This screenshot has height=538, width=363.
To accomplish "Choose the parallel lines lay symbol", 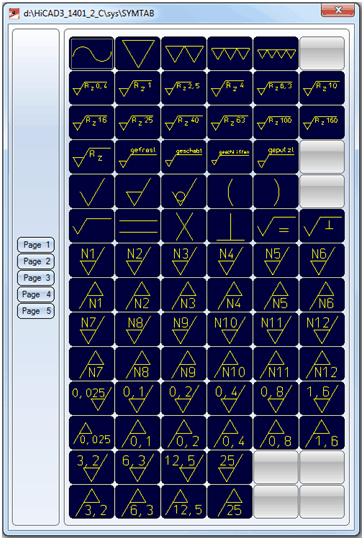I will pos(138,226).
